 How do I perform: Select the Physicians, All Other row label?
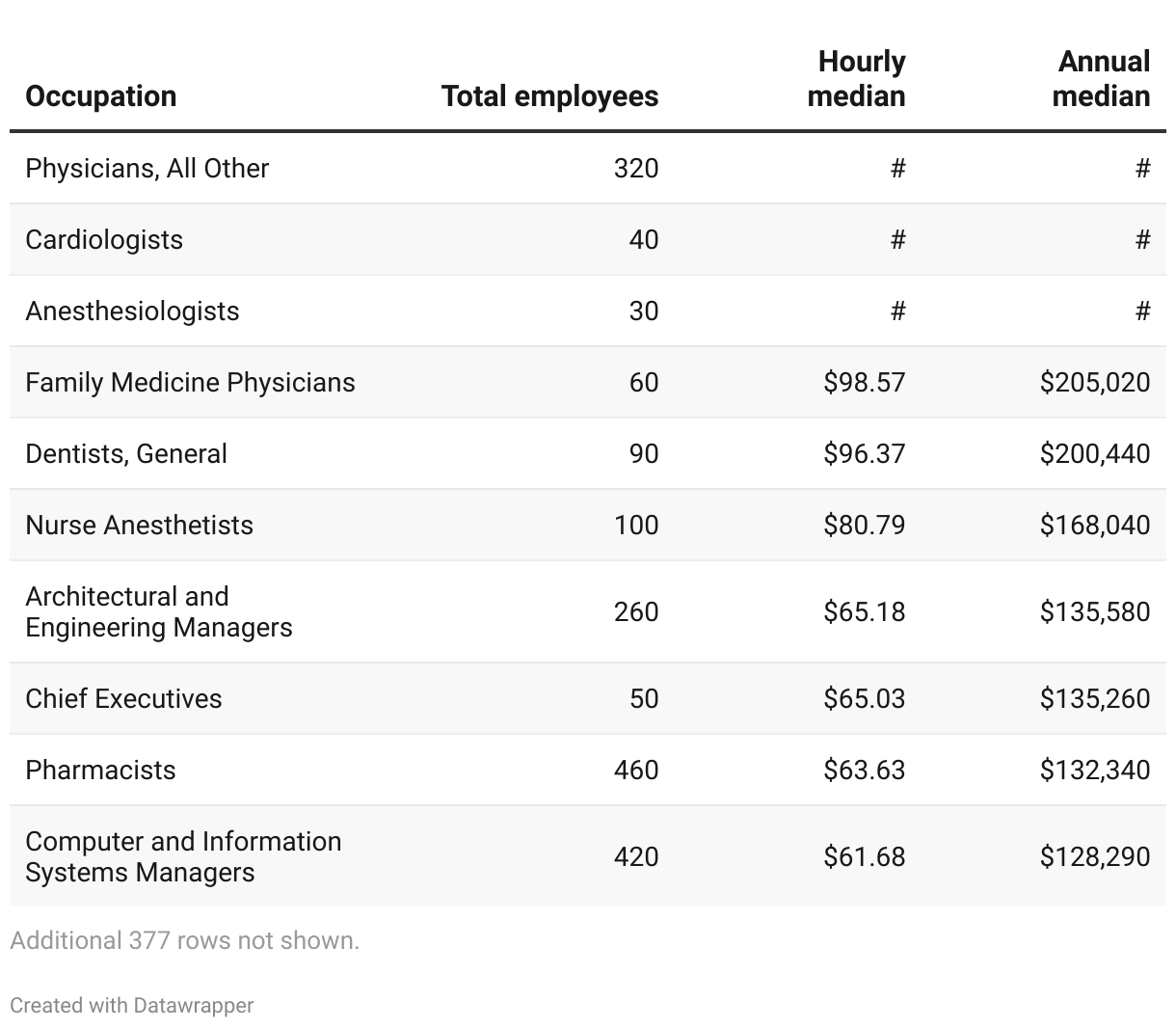(x=147, y=168)
